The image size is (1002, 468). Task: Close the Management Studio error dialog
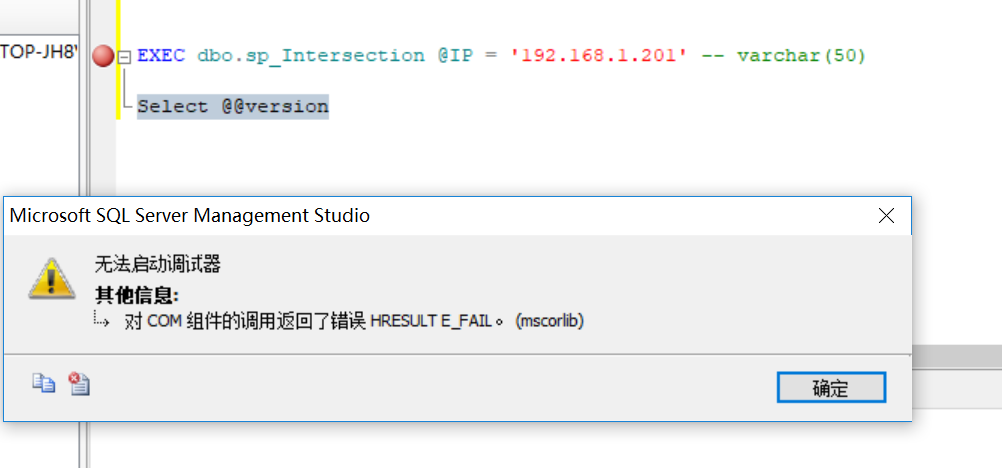pyautogui.click(x=886, y=216)
